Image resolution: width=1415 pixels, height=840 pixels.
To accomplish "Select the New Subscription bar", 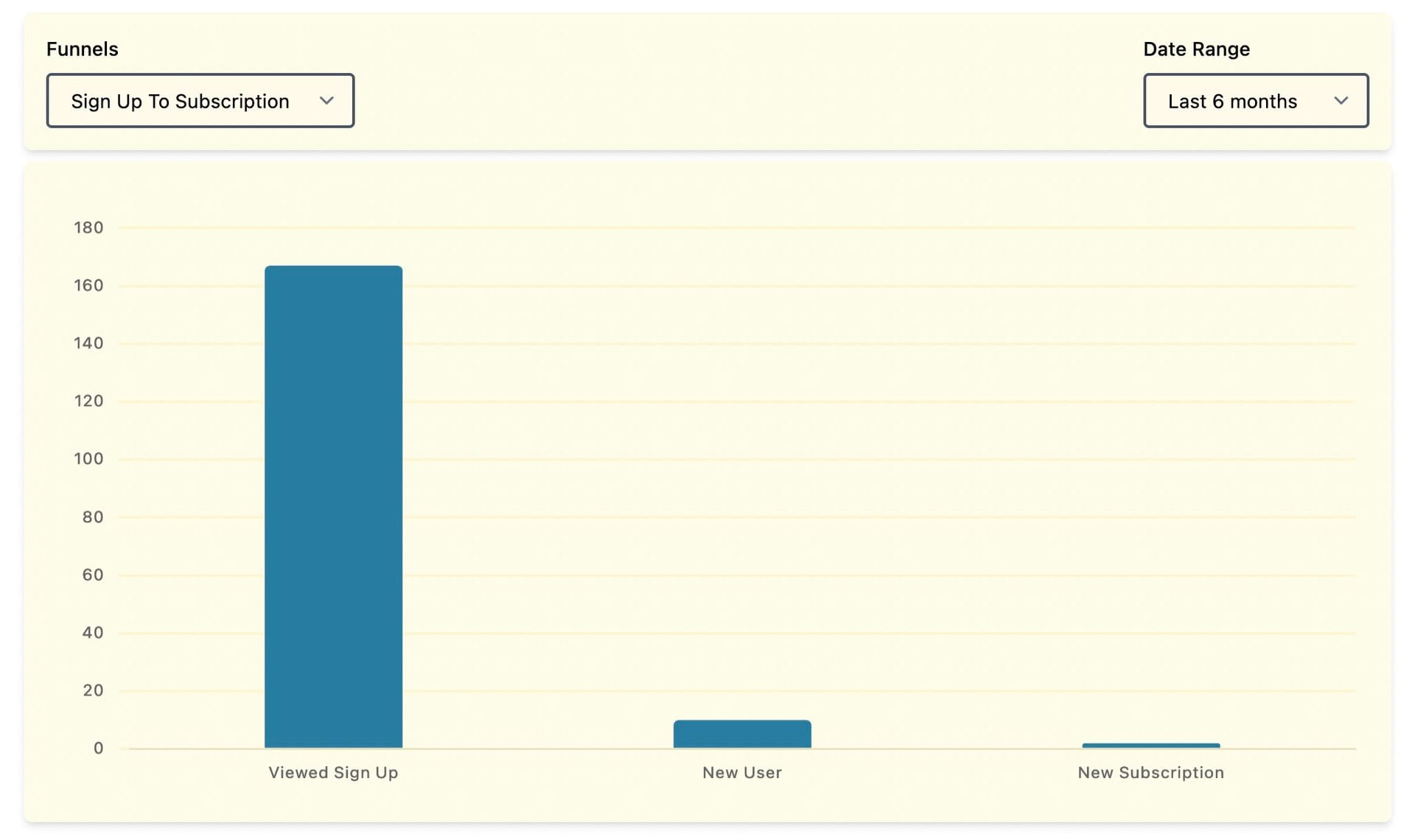I will pyautogui.click(x=1150, y=744).
